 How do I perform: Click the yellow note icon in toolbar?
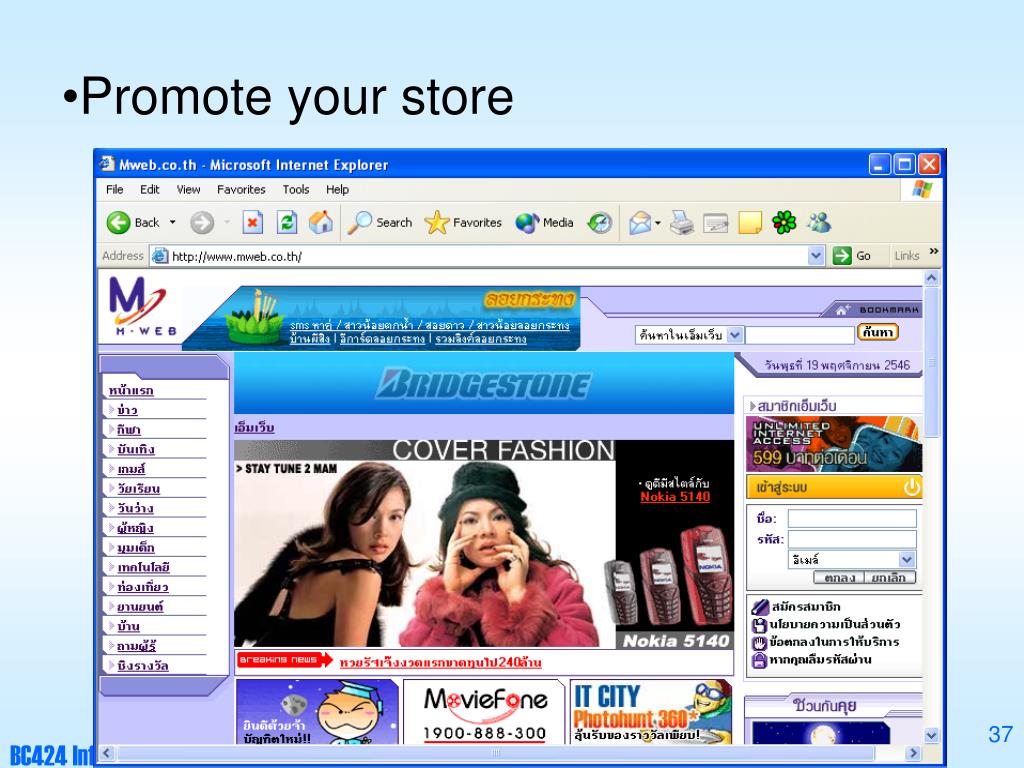(x=750, y=223)
